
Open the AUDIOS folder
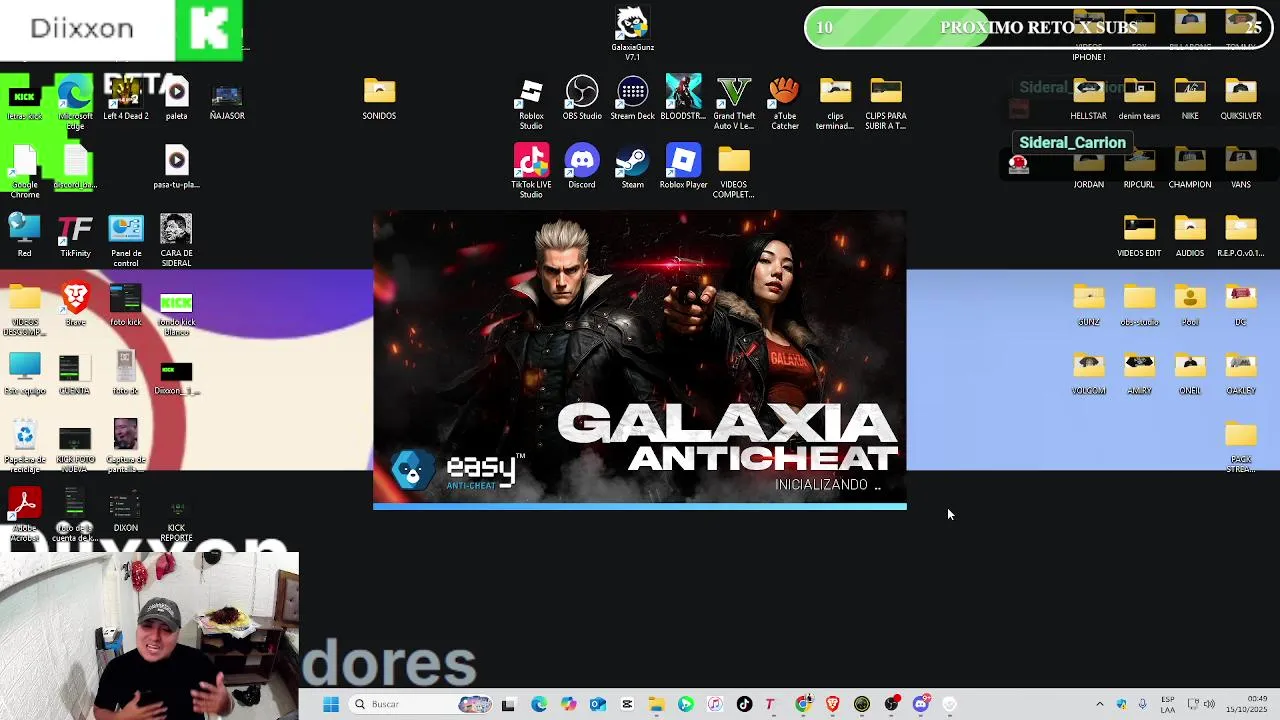tap(1190, 236)
